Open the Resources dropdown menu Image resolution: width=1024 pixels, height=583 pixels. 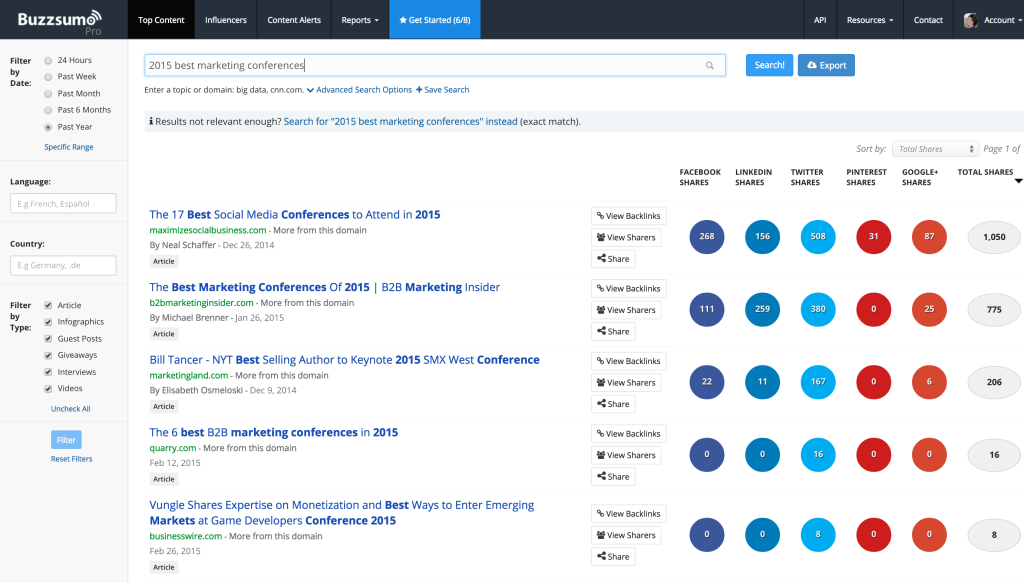coord(869,20)
